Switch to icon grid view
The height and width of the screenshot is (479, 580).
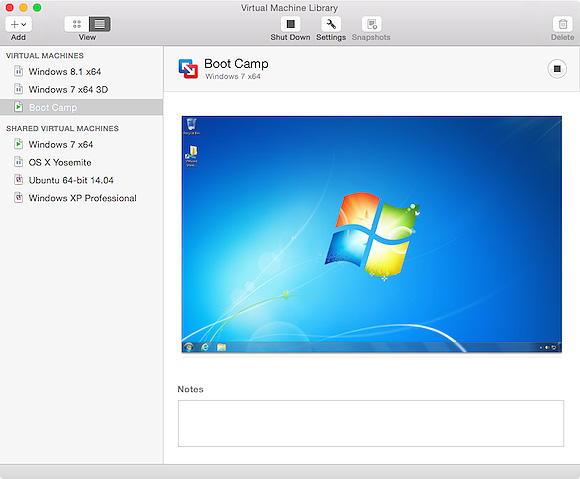77,24
